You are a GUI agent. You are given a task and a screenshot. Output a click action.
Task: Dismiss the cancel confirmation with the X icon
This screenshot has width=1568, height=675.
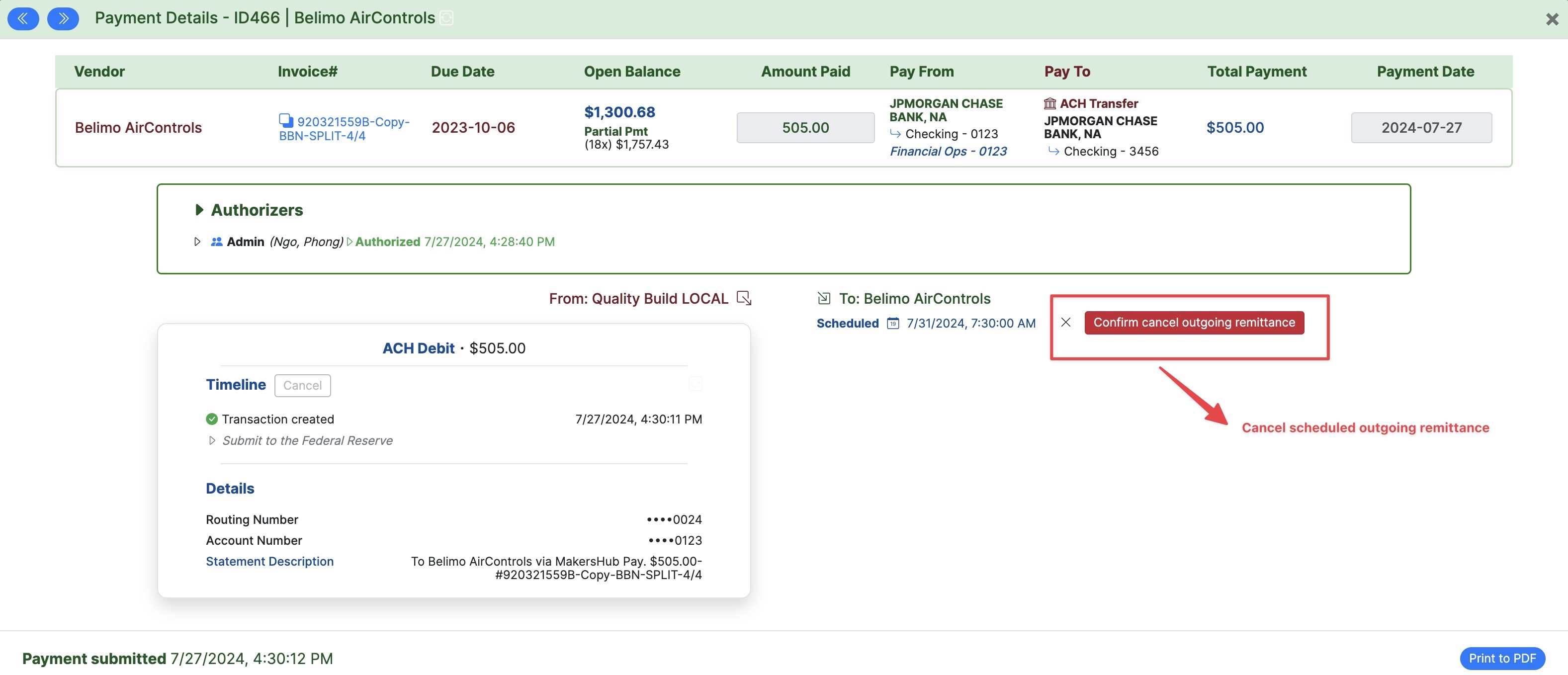click(x=1066, y=323)
